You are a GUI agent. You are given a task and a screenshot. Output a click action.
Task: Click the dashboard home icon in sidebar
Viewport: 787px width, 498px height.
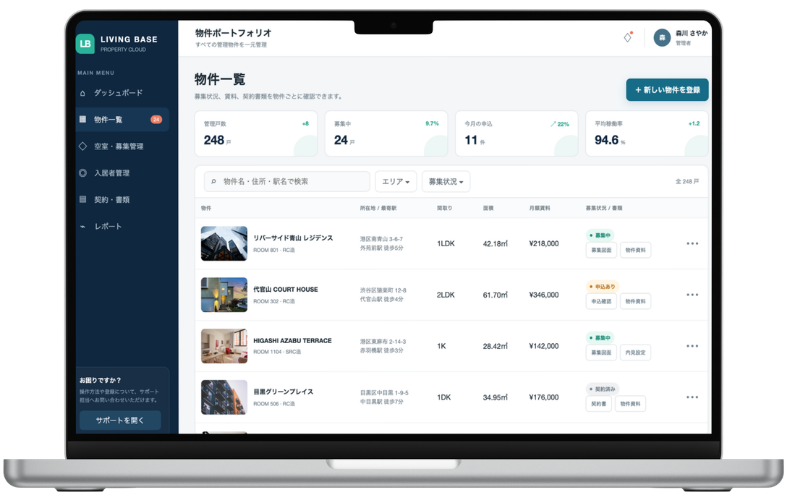83,93
